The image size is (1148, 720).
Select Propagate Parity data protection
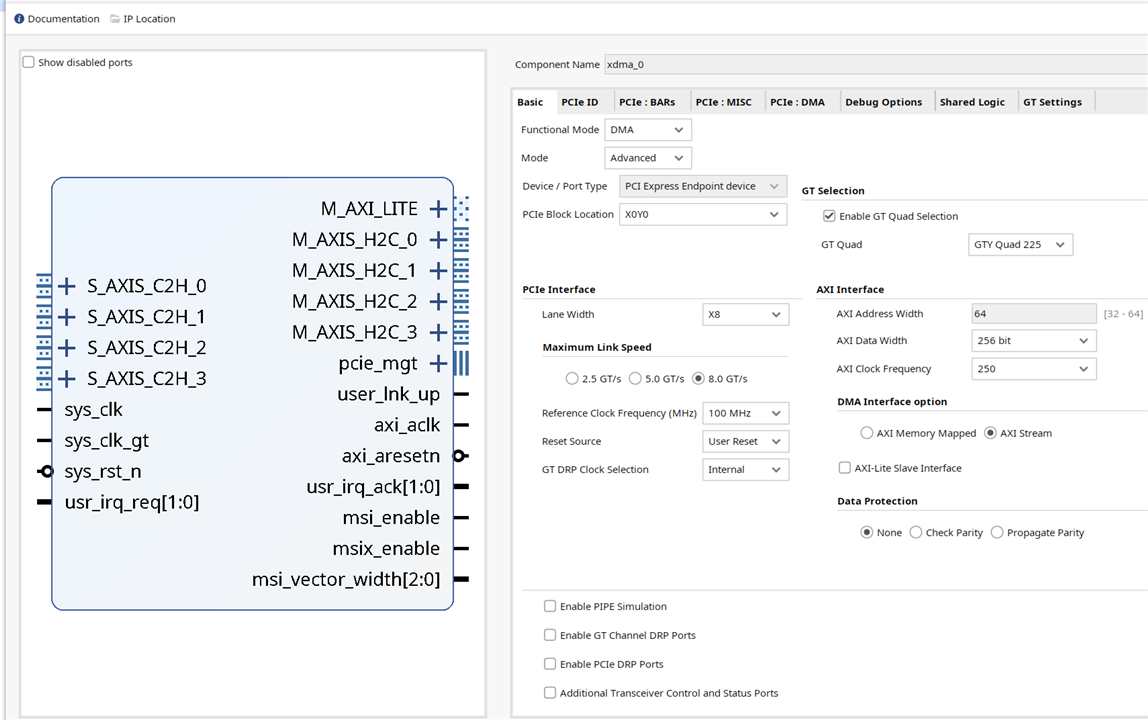pos(997,532)
